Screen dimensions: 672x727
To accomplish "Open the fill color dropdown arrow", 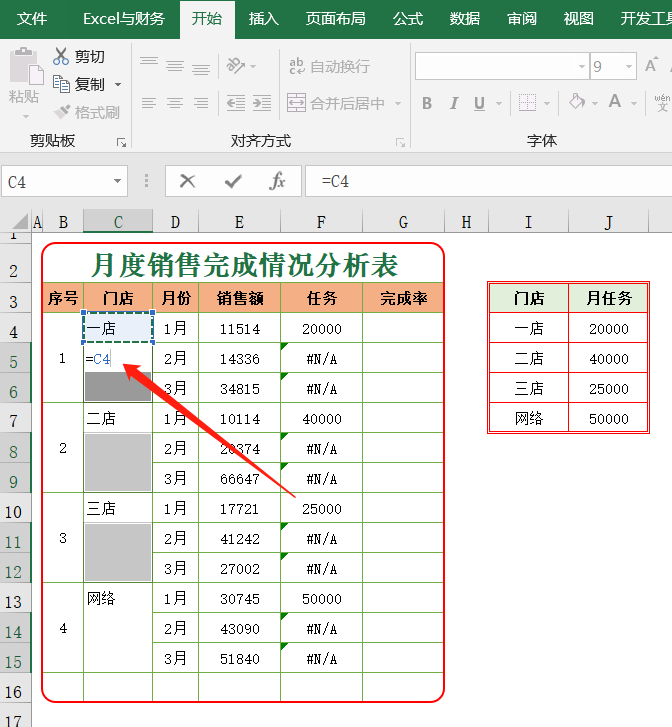I will 595,103.
